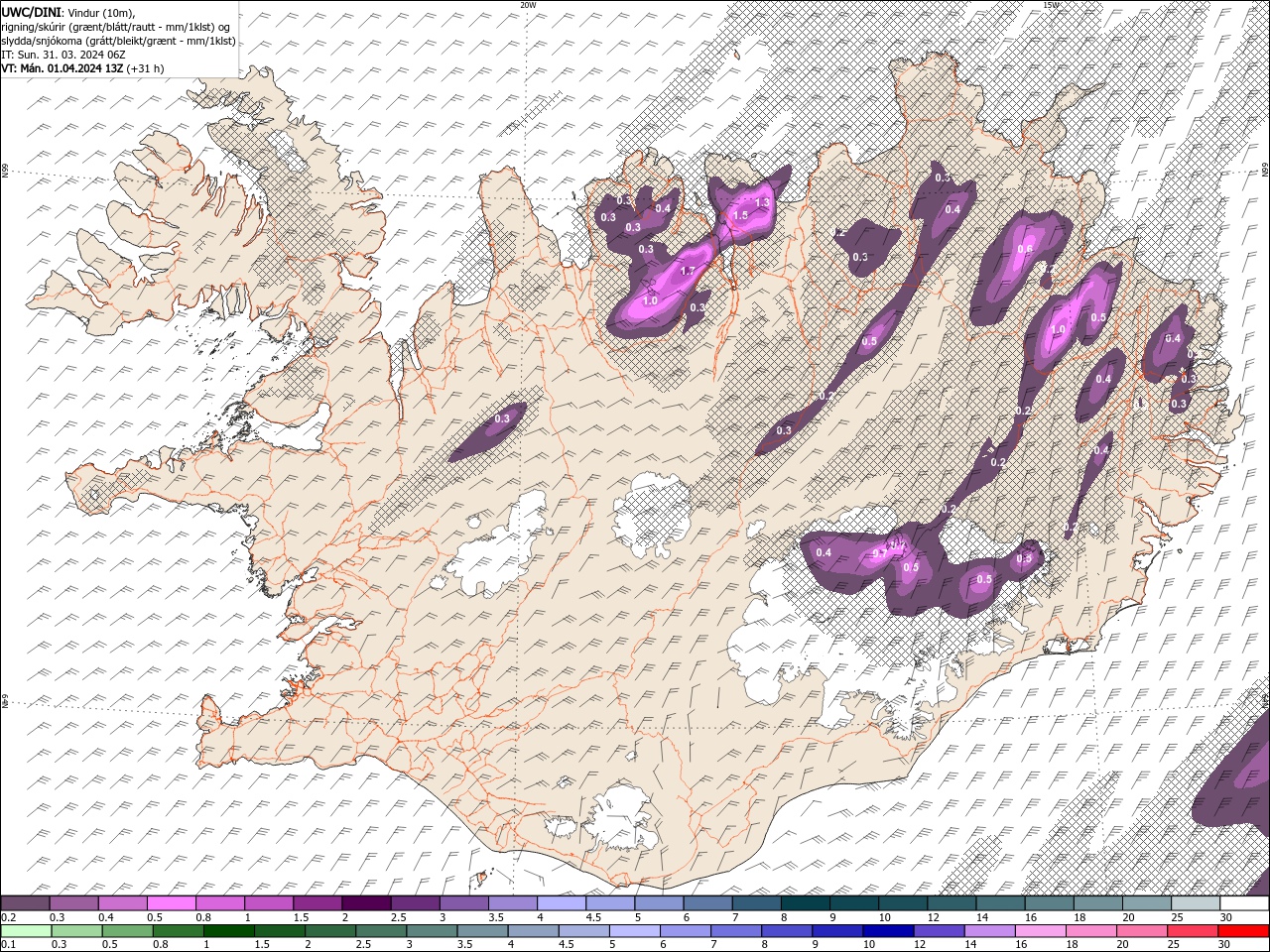Click the 'IT: Sun. 31. 03. 2024 06Z' line
Image resolution: width=1270 pixels, height=952 pixels.
point(63,55)
